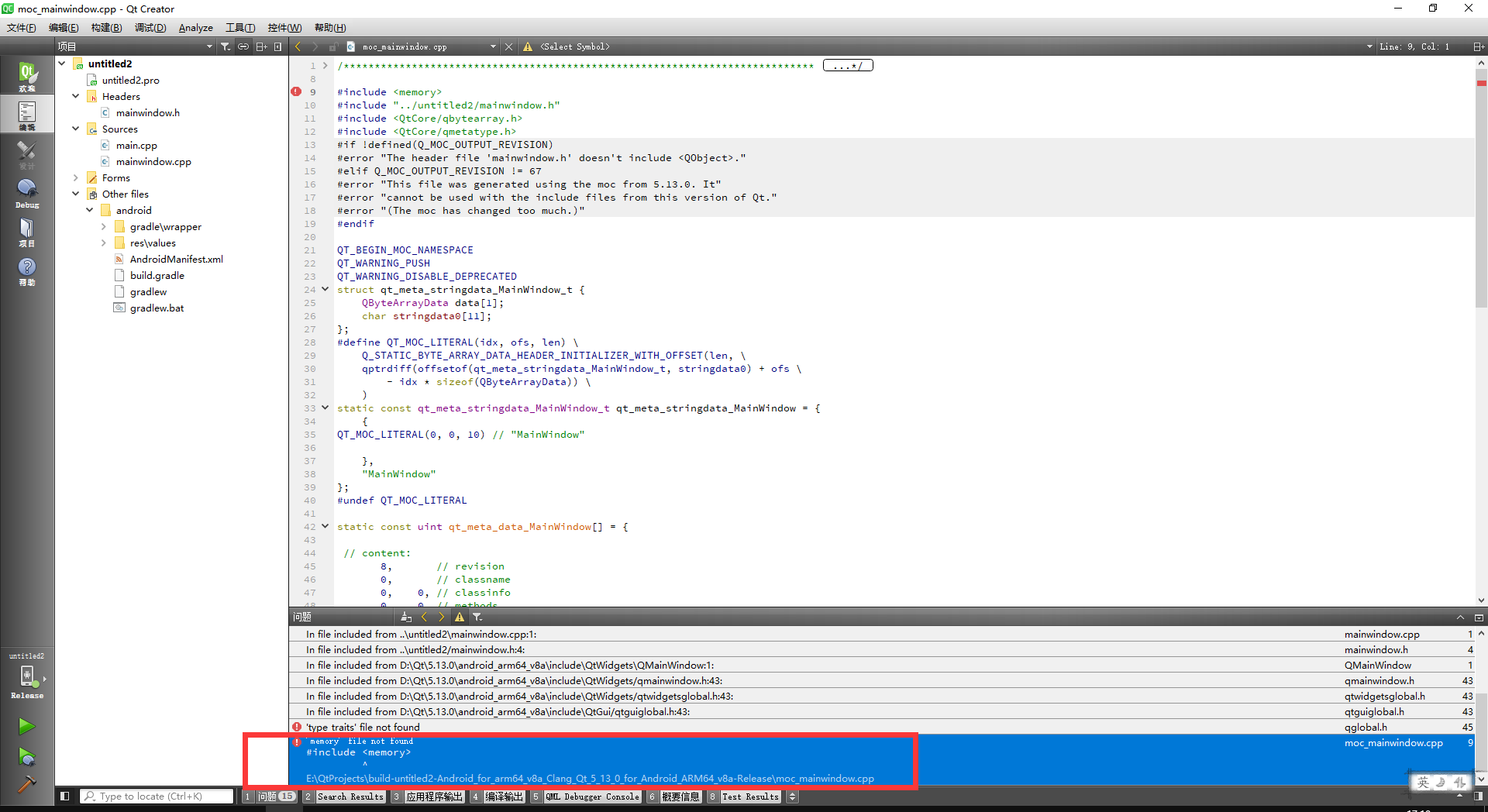Open the output panes chooser arrows

click(792, 797)
